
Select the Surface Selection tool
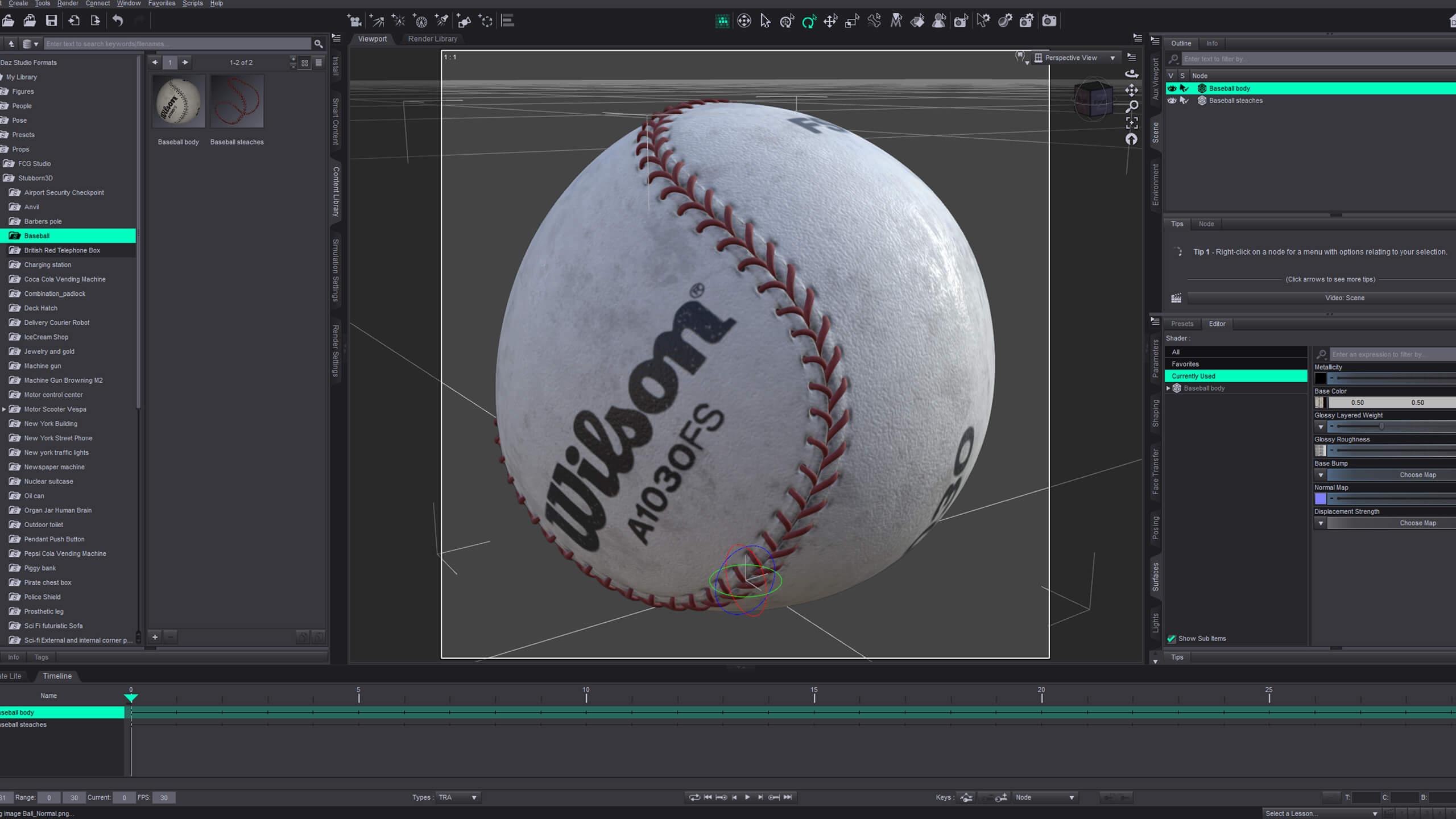click(917, 21)
